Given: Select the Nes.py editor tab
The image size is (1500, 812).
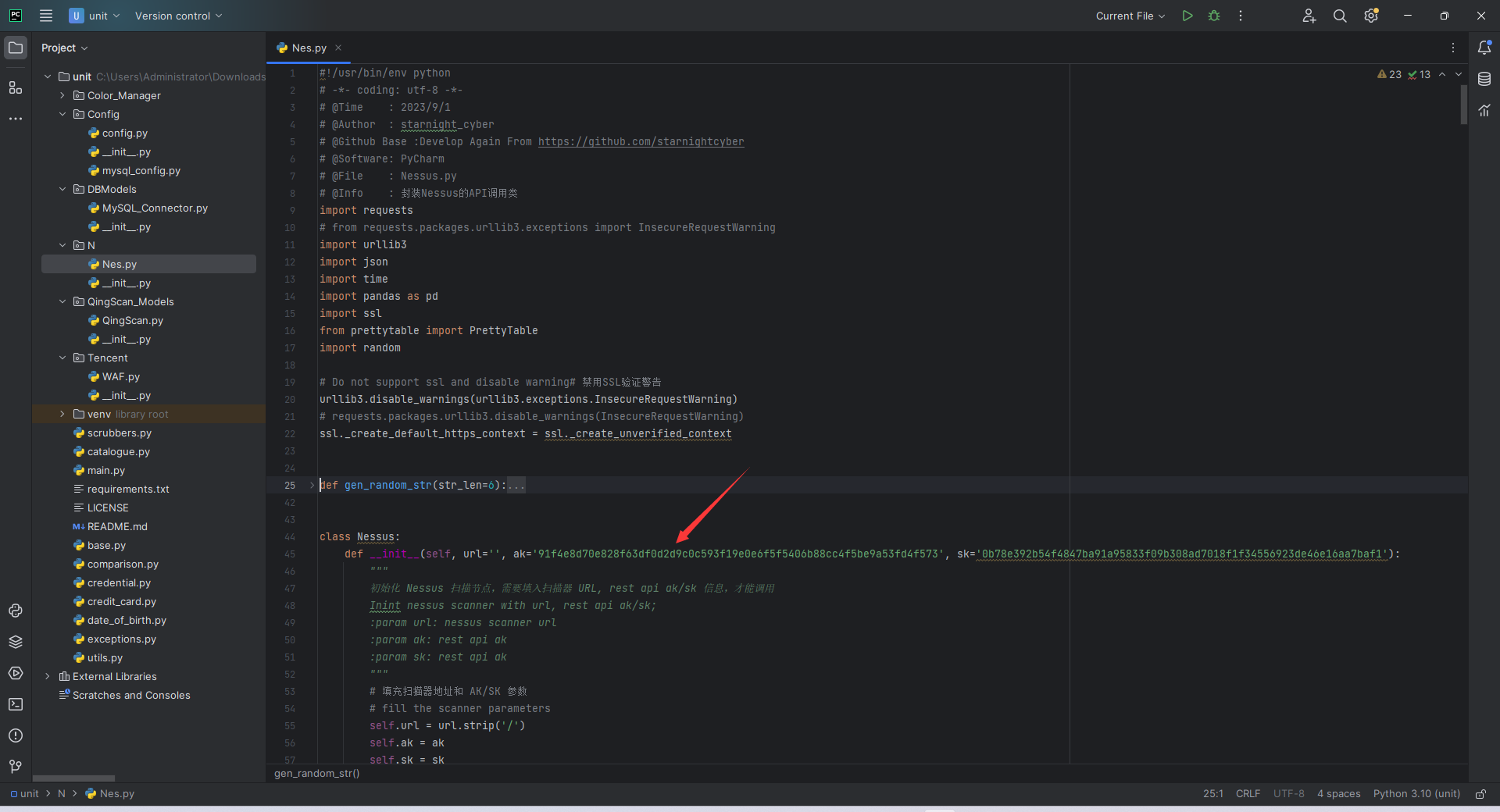Looking at the screenshot, I should coord(309,48).
